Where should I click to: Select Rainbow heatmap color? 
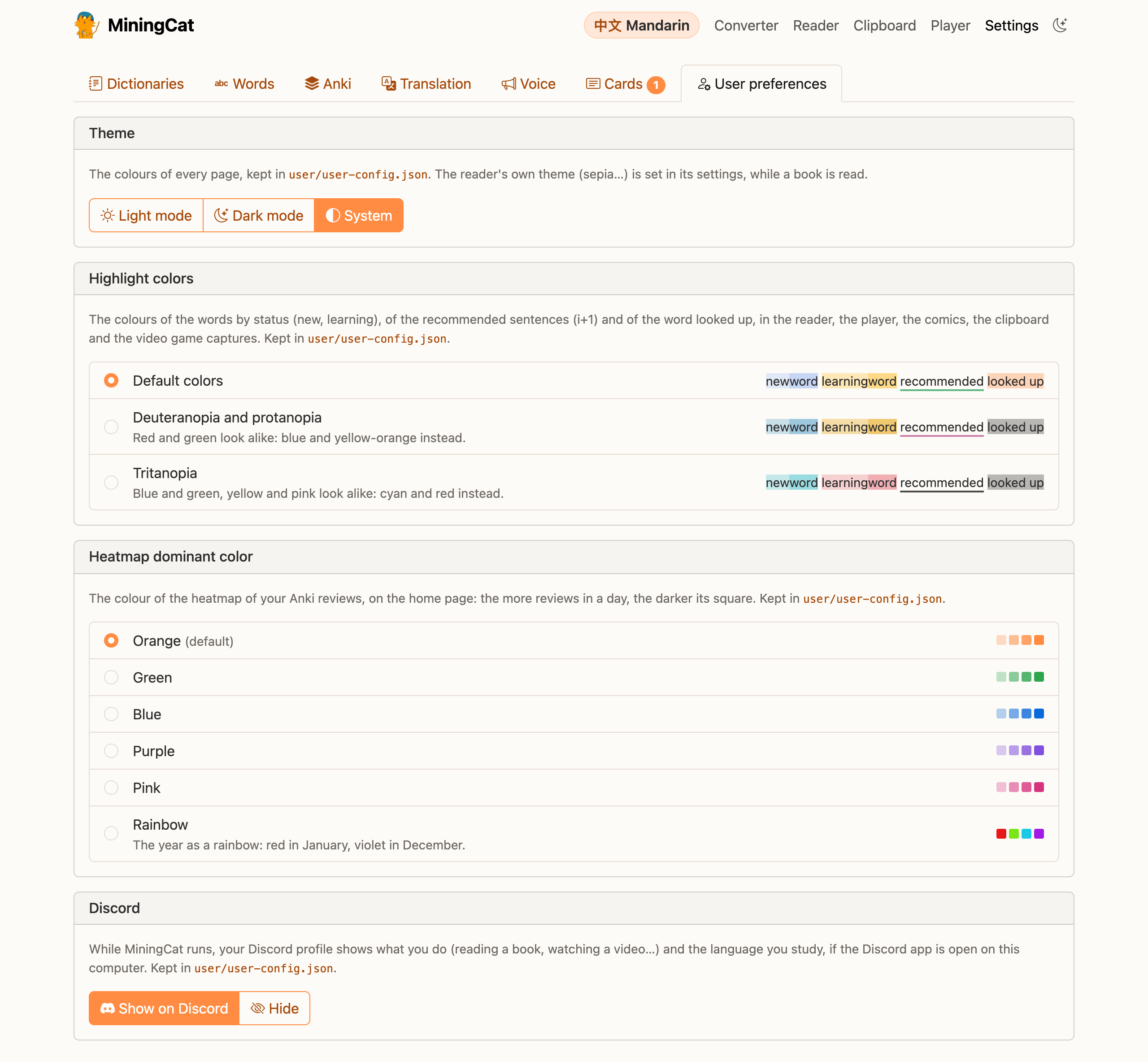tap(574, 834)
